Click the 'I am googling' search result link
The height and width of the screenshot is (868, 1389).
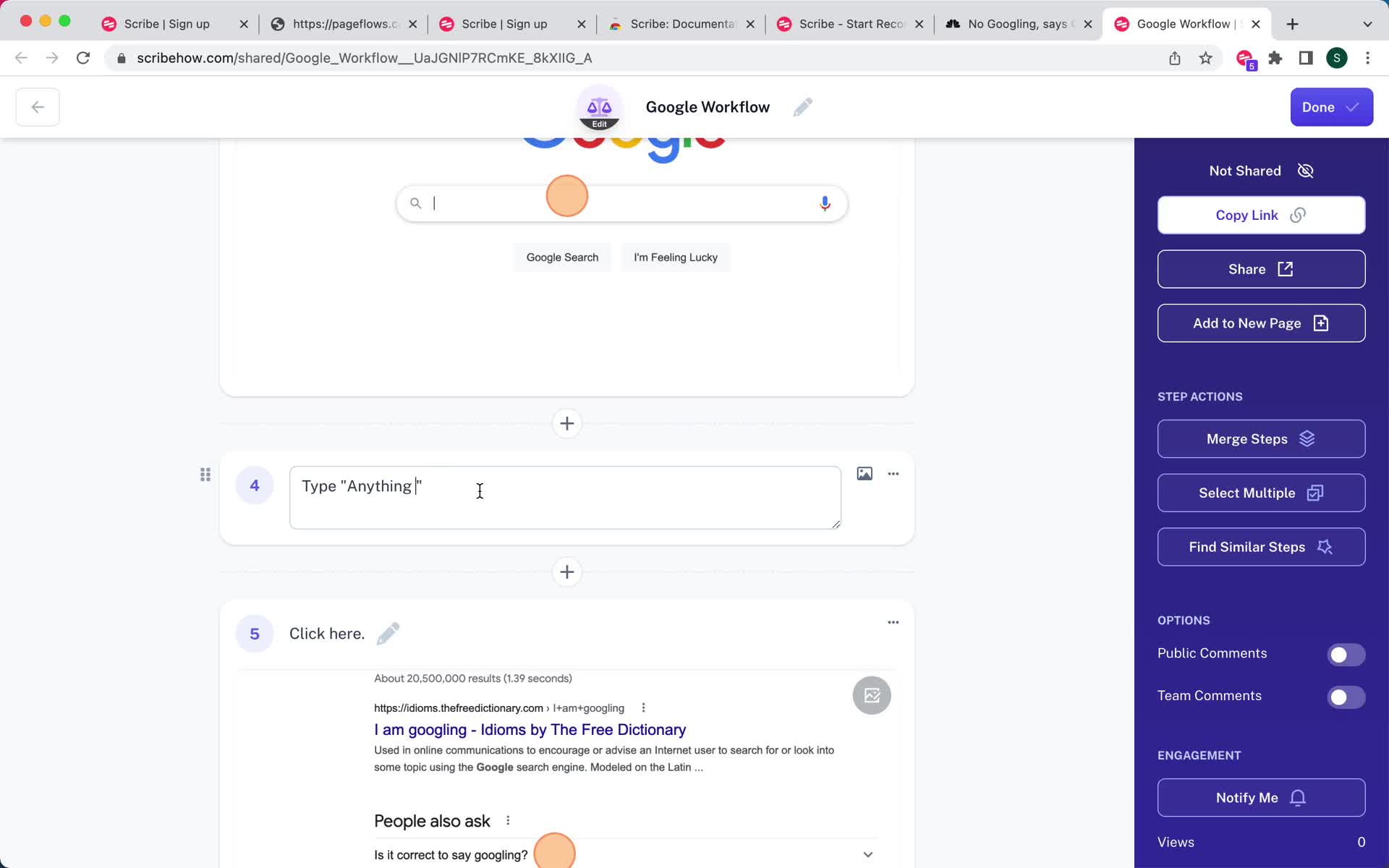pyautogui.click(x=530, y=729)
